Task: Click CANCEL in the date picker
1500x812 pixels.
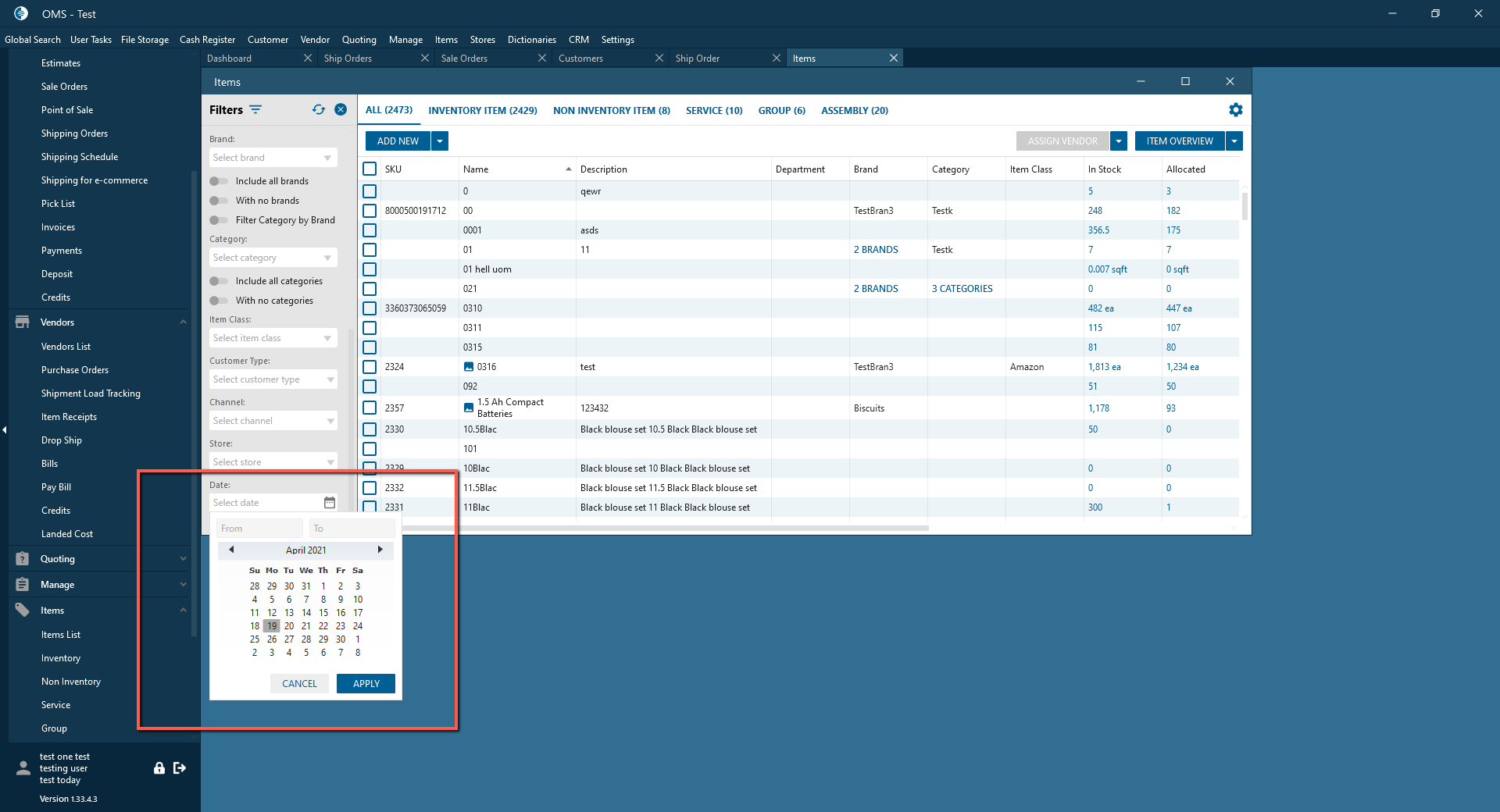Action: 299,684
